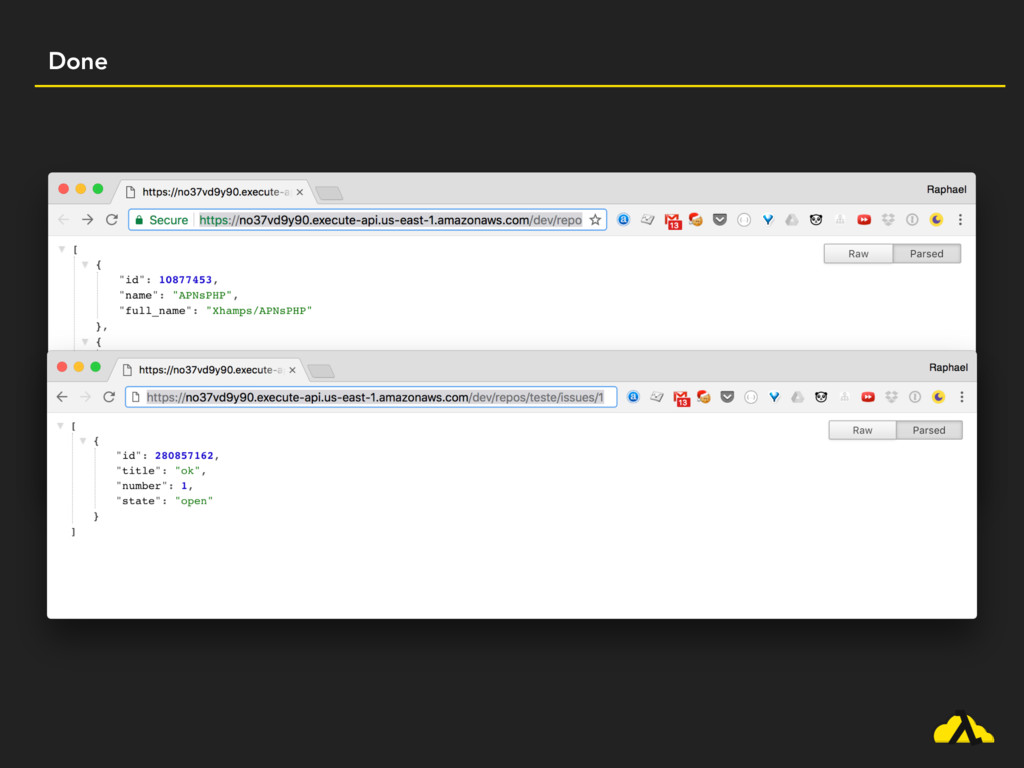Toggle Raw JSON view in the upper window
1024x768 pixels.
point(858,254)
